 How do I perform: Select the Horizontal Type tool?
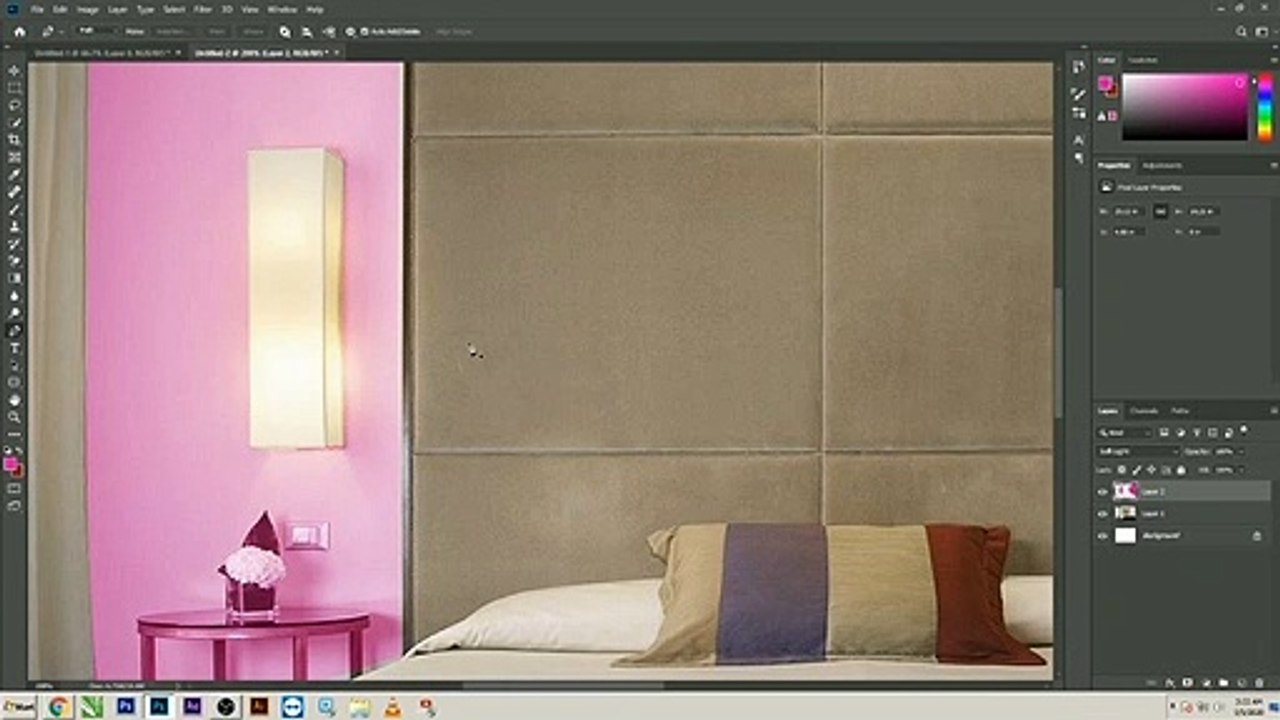click(14, 347)
